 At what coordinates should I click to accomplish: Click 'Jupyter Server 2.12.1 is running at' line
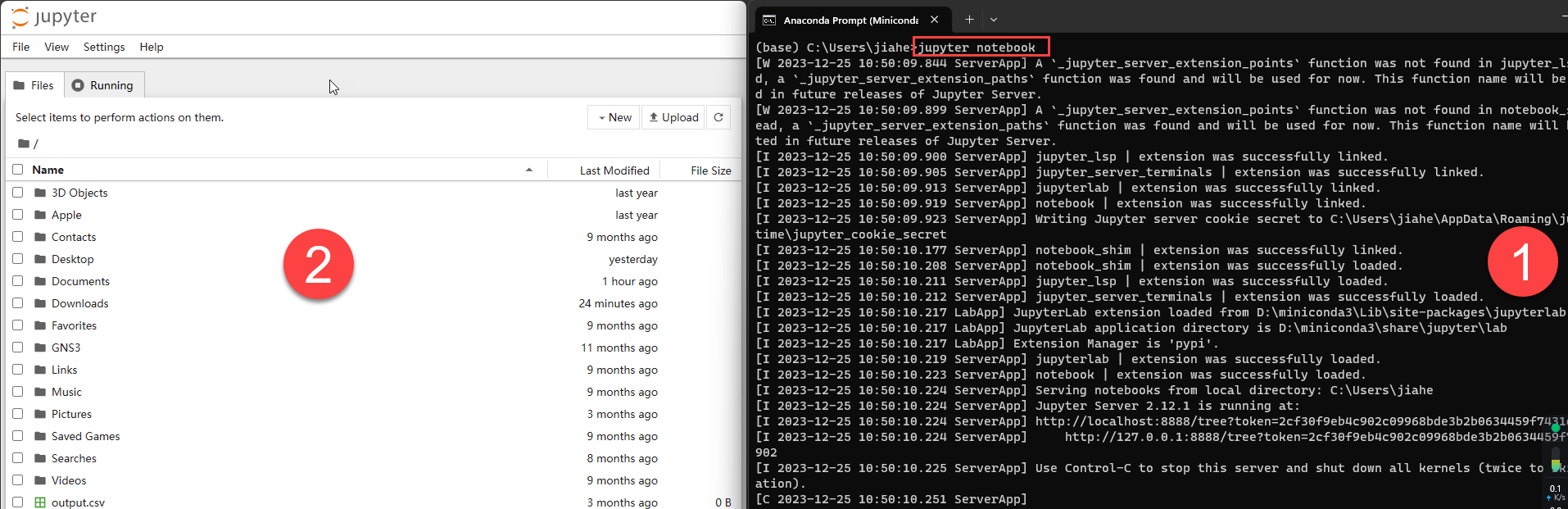click(1167, 406)
